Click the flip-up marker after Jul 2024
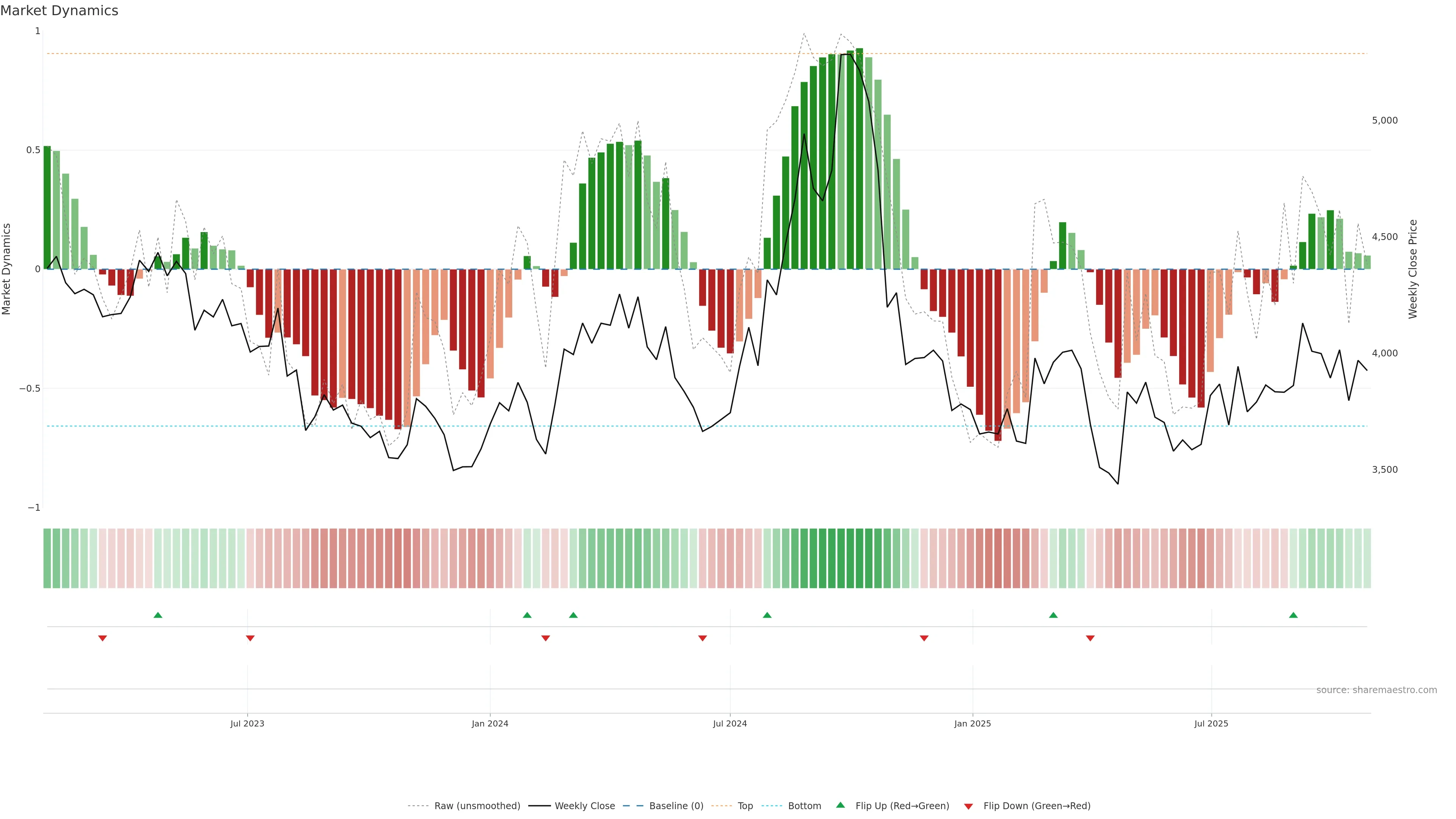 coord(767,615)
